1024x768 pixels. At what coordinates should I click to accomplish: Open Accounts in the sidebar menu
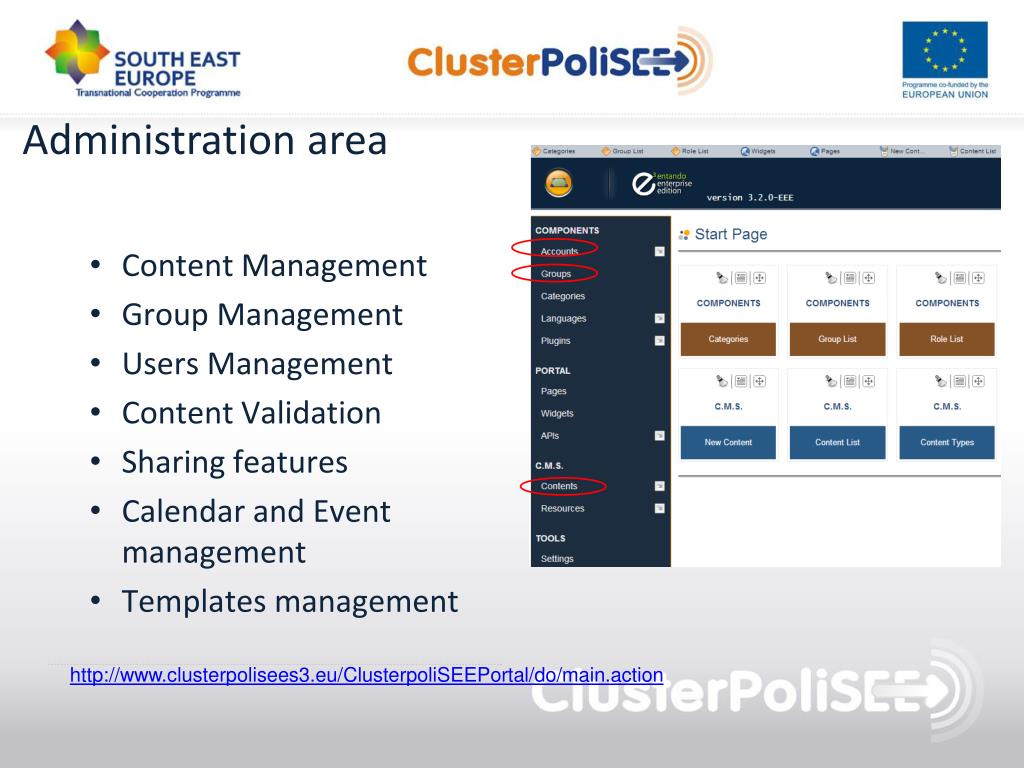tap(559, 251)
